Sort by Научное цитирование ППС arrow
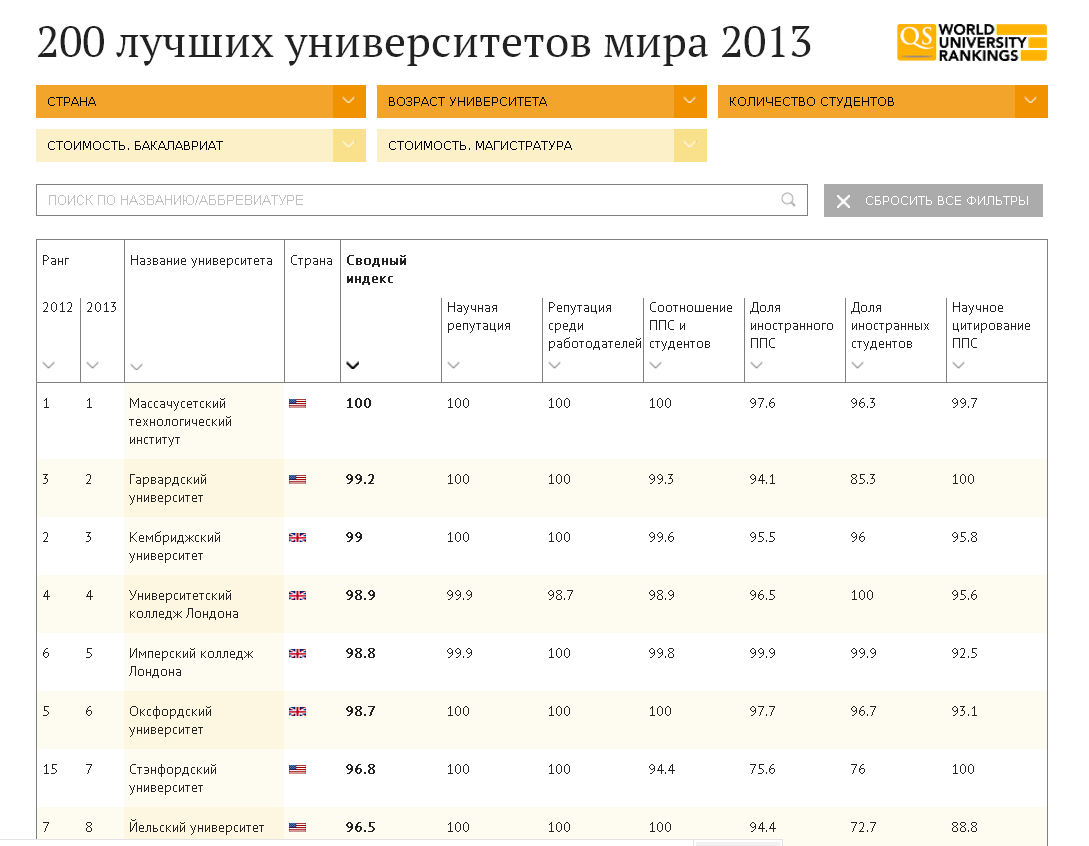1089x846 pixels. coord(959,365)
